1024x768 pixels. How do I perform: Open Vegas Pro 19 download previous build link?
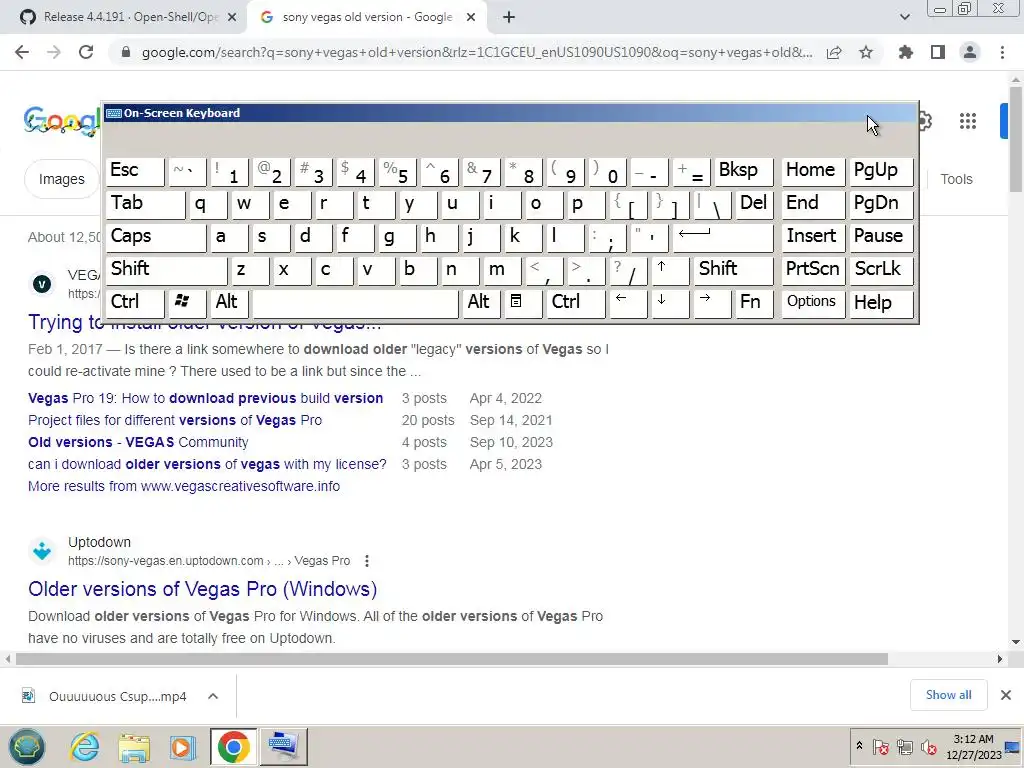click(x=206, y=398)
